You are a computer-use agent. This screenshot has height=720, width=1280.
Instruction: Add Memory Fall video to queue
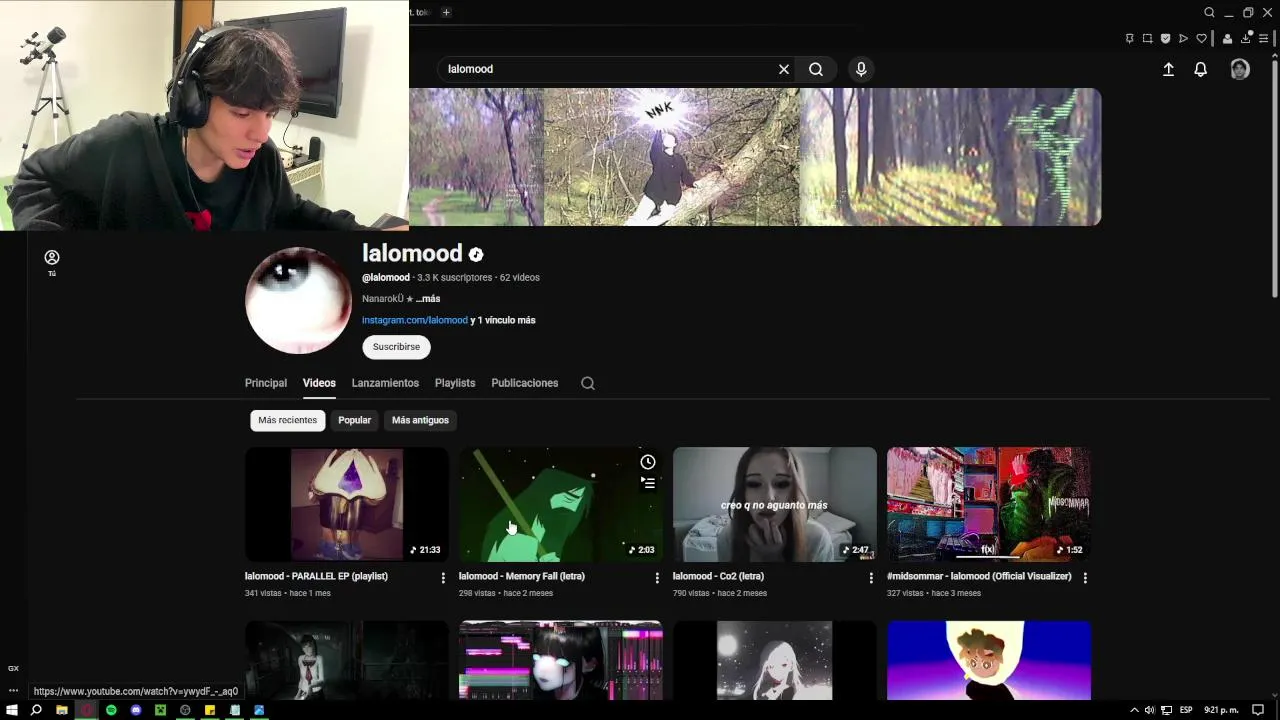tap(648, 483)
